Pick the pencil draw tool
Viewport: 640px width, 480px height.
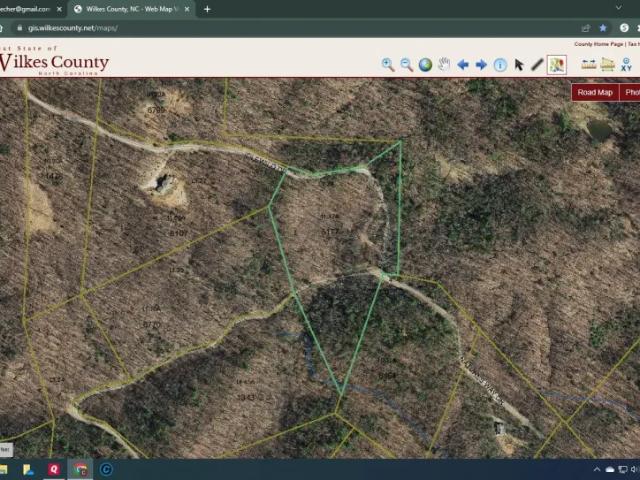point(537,65)
